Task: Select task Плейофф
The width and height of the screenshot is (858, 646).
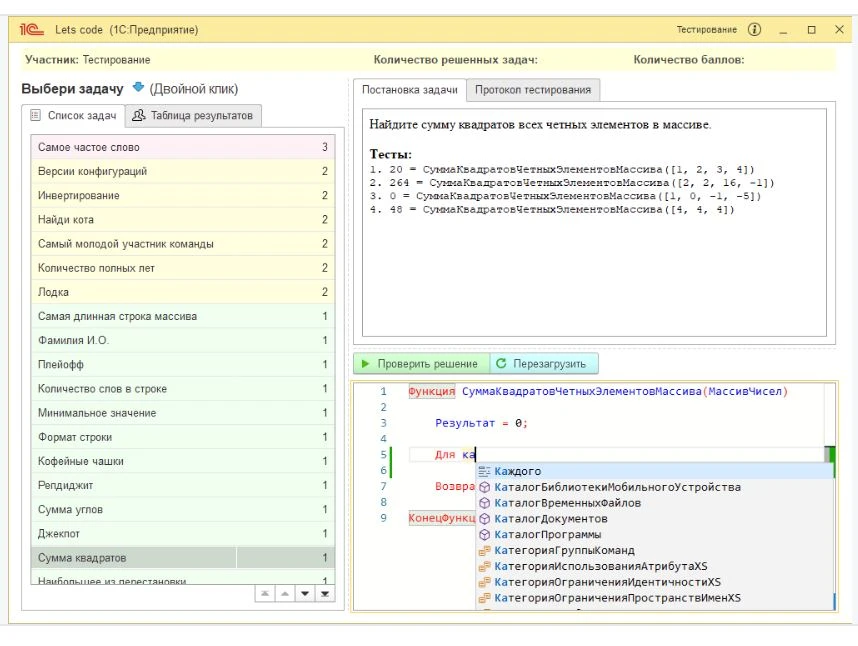Action: coord(183,364)
